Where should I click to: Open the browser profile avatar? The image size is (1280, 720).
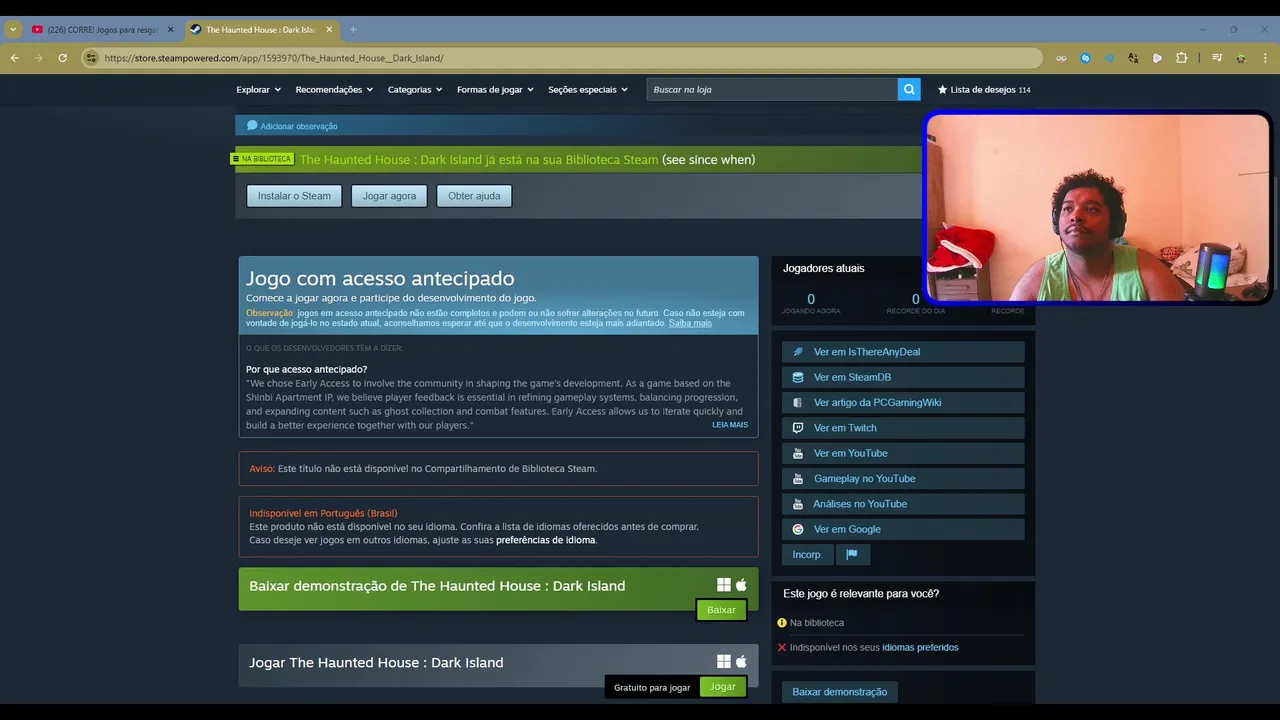[x=1241, y=58]
